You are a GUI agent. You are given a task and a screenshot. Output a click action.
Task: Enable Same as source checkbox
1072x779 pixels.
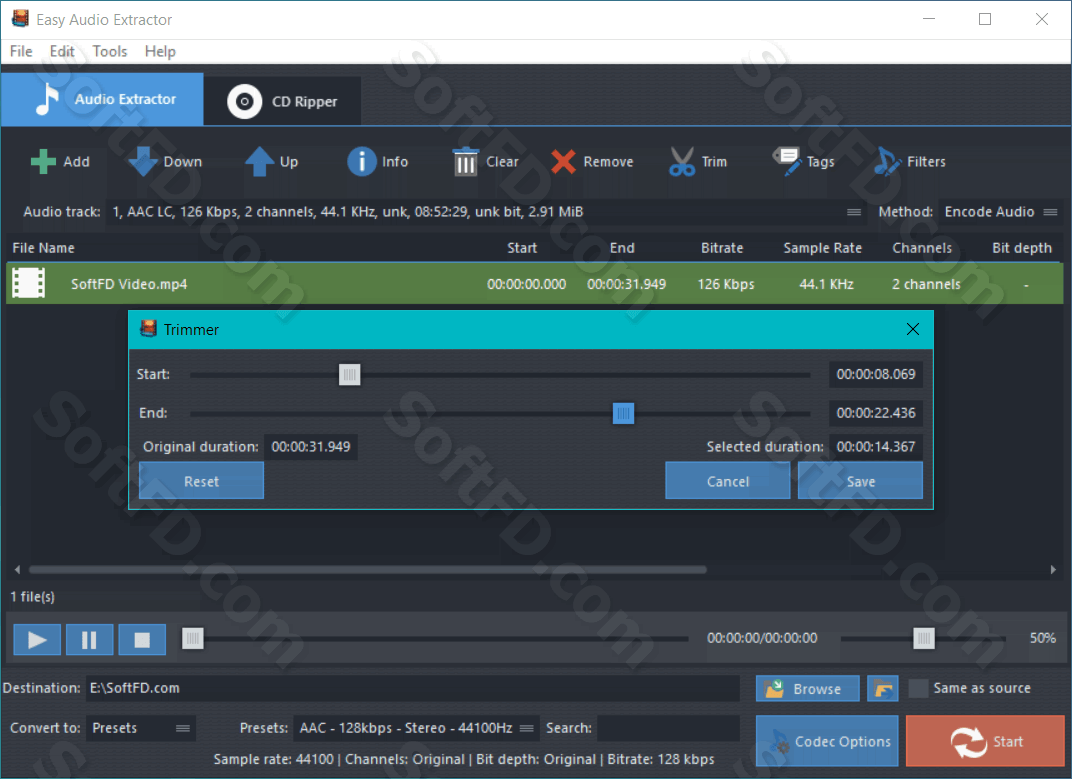(x=918, y=688)
